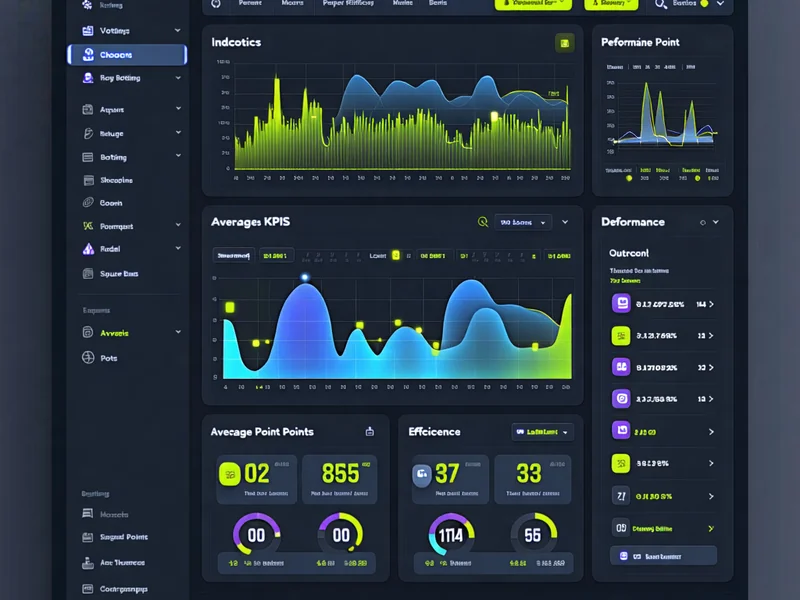Click the green icon button in Indcotics panel
The width and height of the screenshot is (800, 600).
click(x=565, y=42)
